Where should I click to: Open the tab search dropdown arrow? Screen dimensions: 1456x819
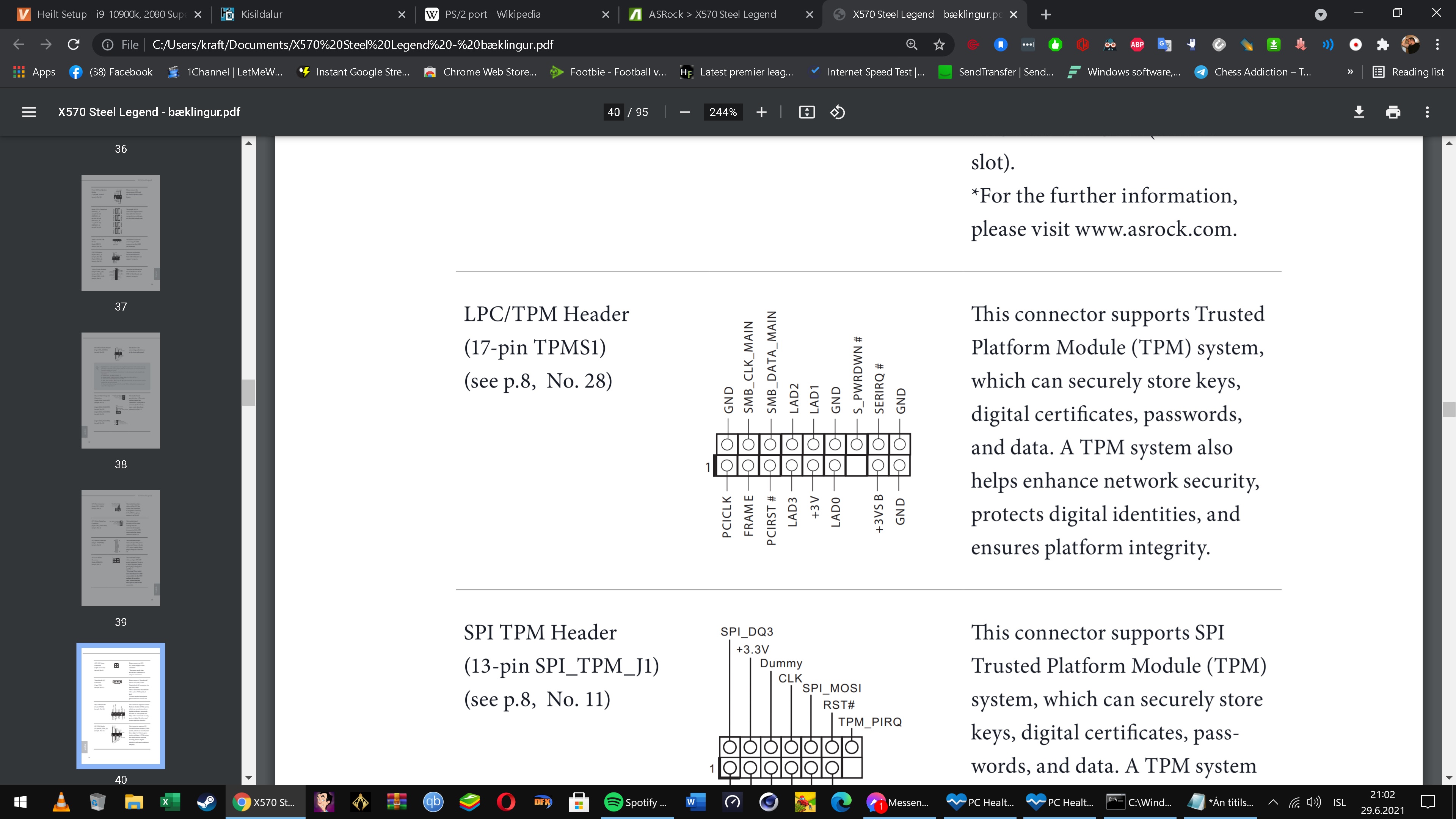[x=1320, y=15]
